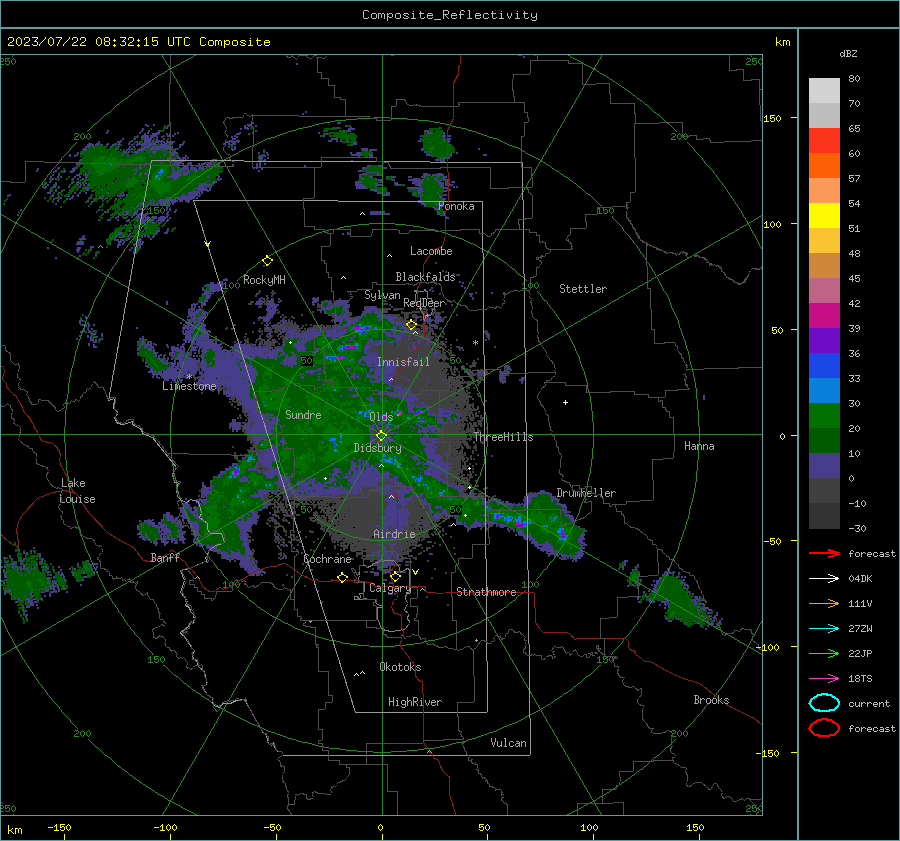
Task: Click the km unit label at top right
Action: [782, 42]
